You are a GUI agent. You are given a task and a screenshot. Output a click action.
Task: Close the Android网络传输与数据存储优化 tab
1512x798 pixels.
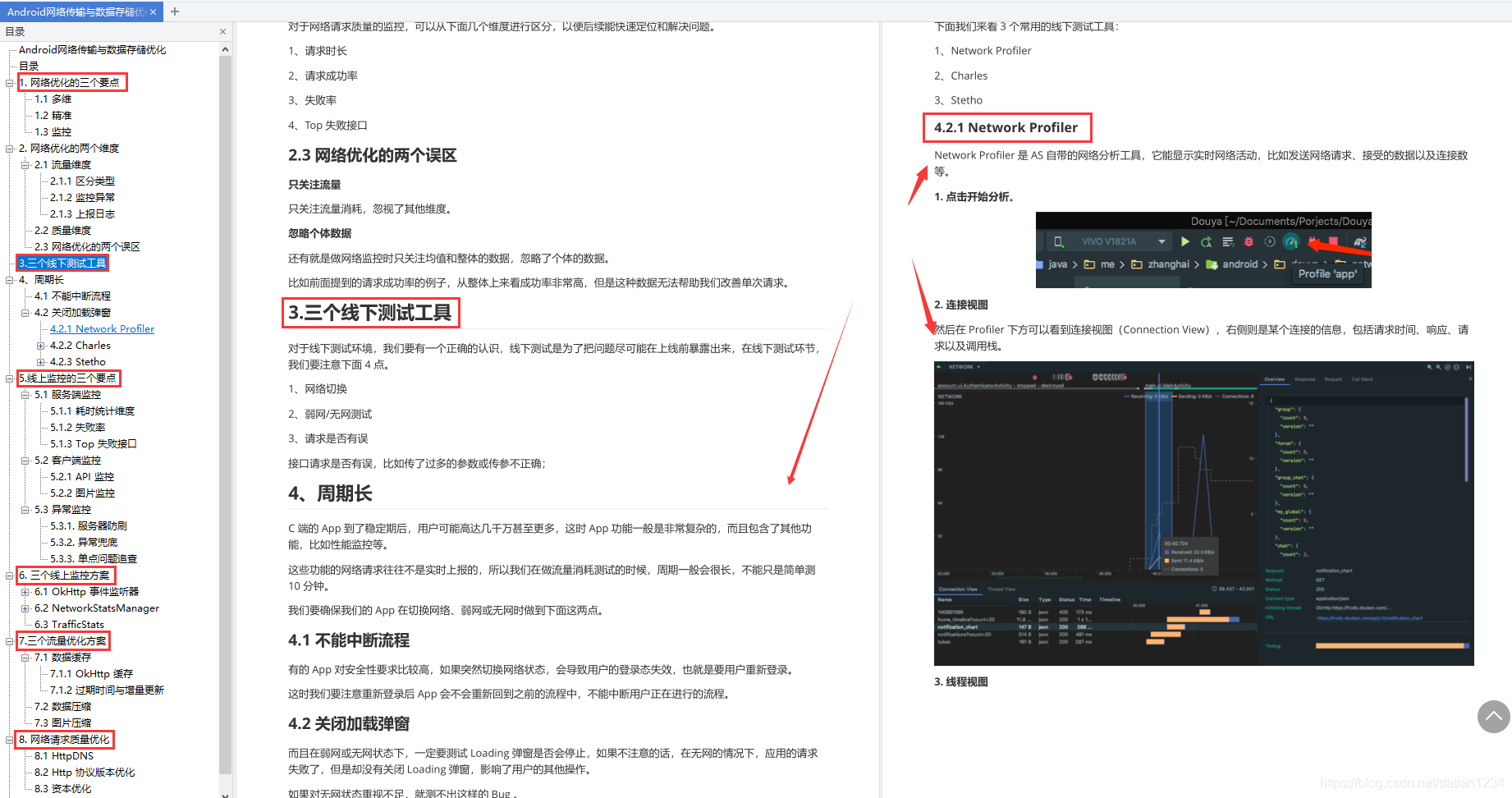click(153, 11)
